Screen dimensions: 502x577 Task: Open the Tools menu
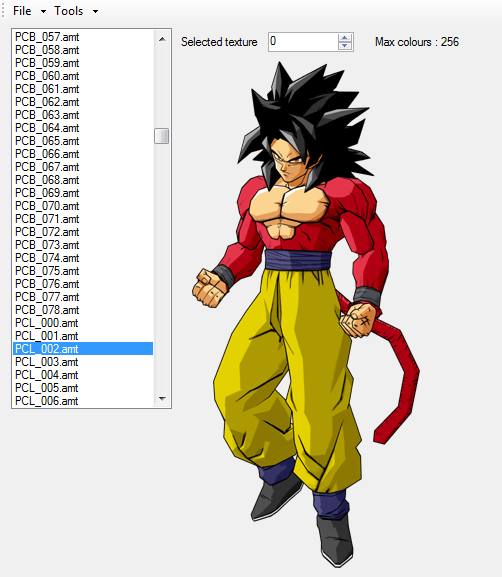[69, 11]
